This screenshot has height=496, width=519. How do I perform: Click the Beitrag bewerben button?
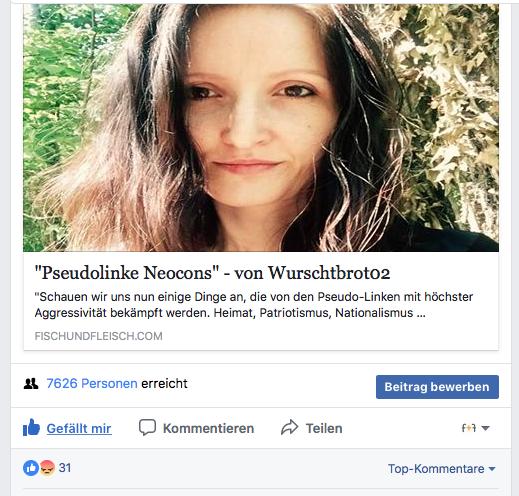pos(437,387)
